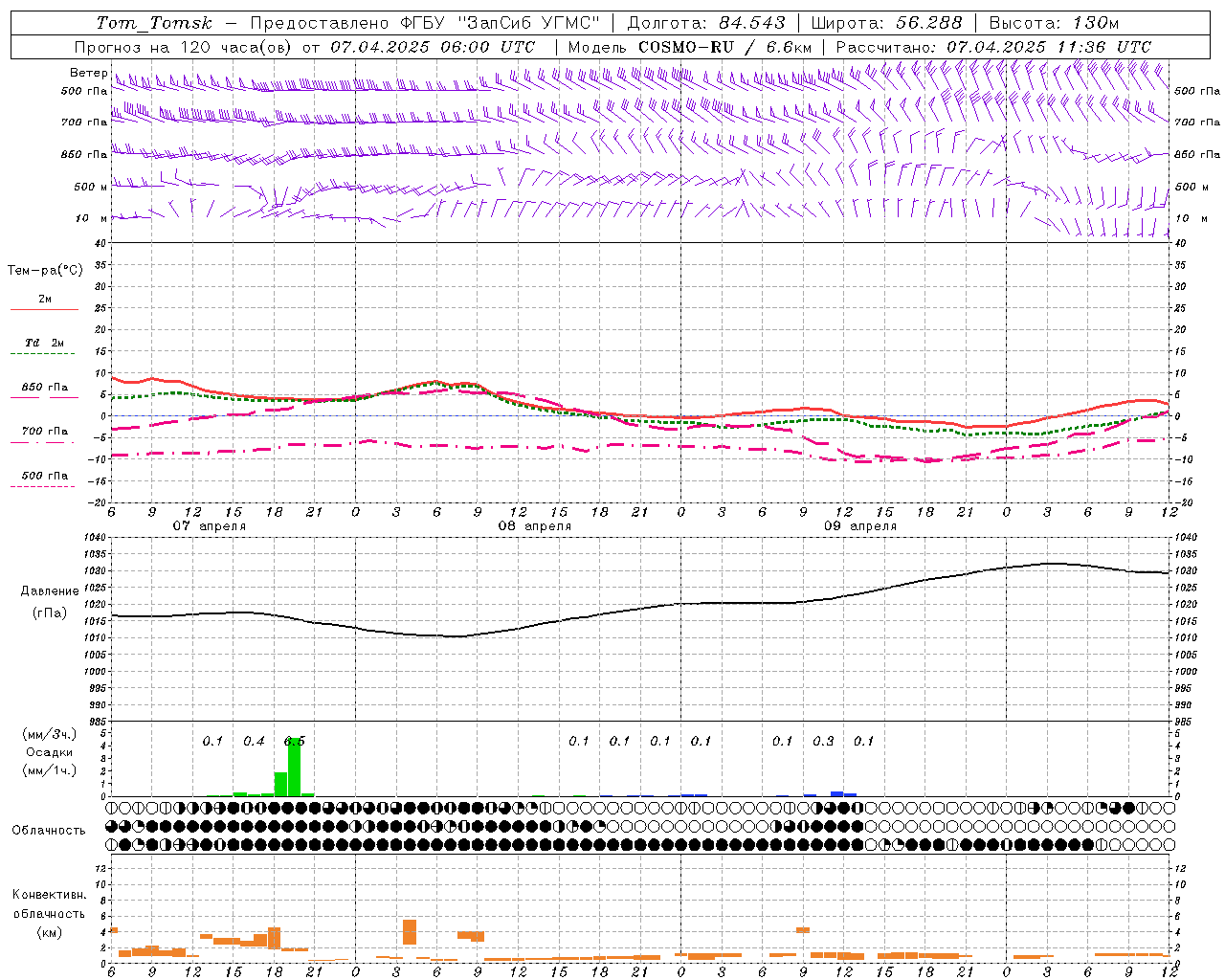Select the Тем-ра(°C) temperature axis label
This screenshot has width=1225, height=980.
[x=45, y=270]
